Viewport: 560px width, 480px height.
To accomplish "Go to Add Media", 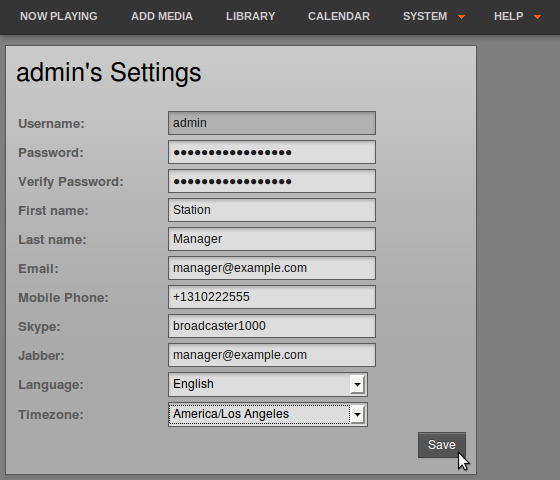I will pos(162,16).
